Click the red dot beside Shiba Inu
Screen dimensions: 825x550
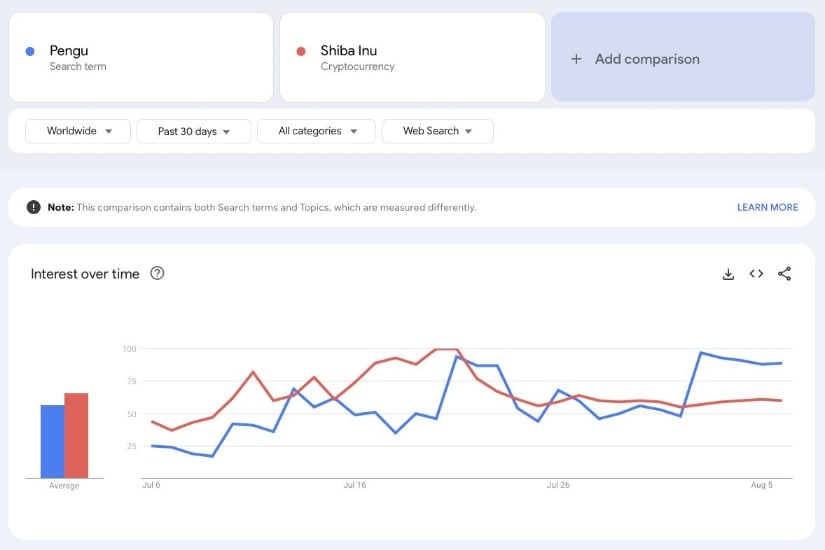pyautogui.click(x=301, y=51)
